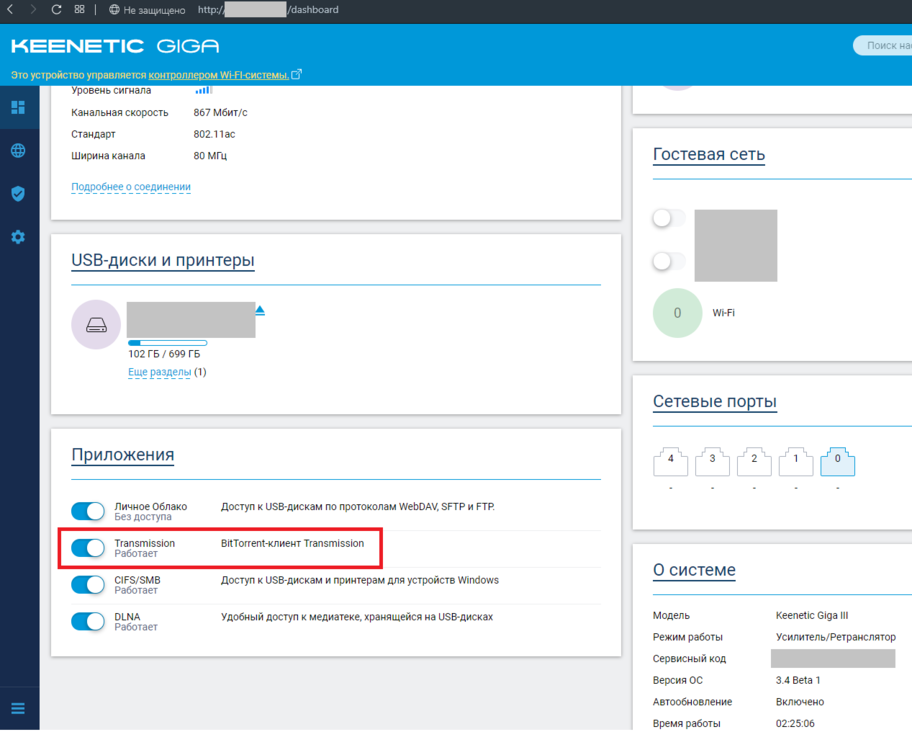912x750 pixels.
Task: Click the Keenetic Giga logo
Action: 115,46
